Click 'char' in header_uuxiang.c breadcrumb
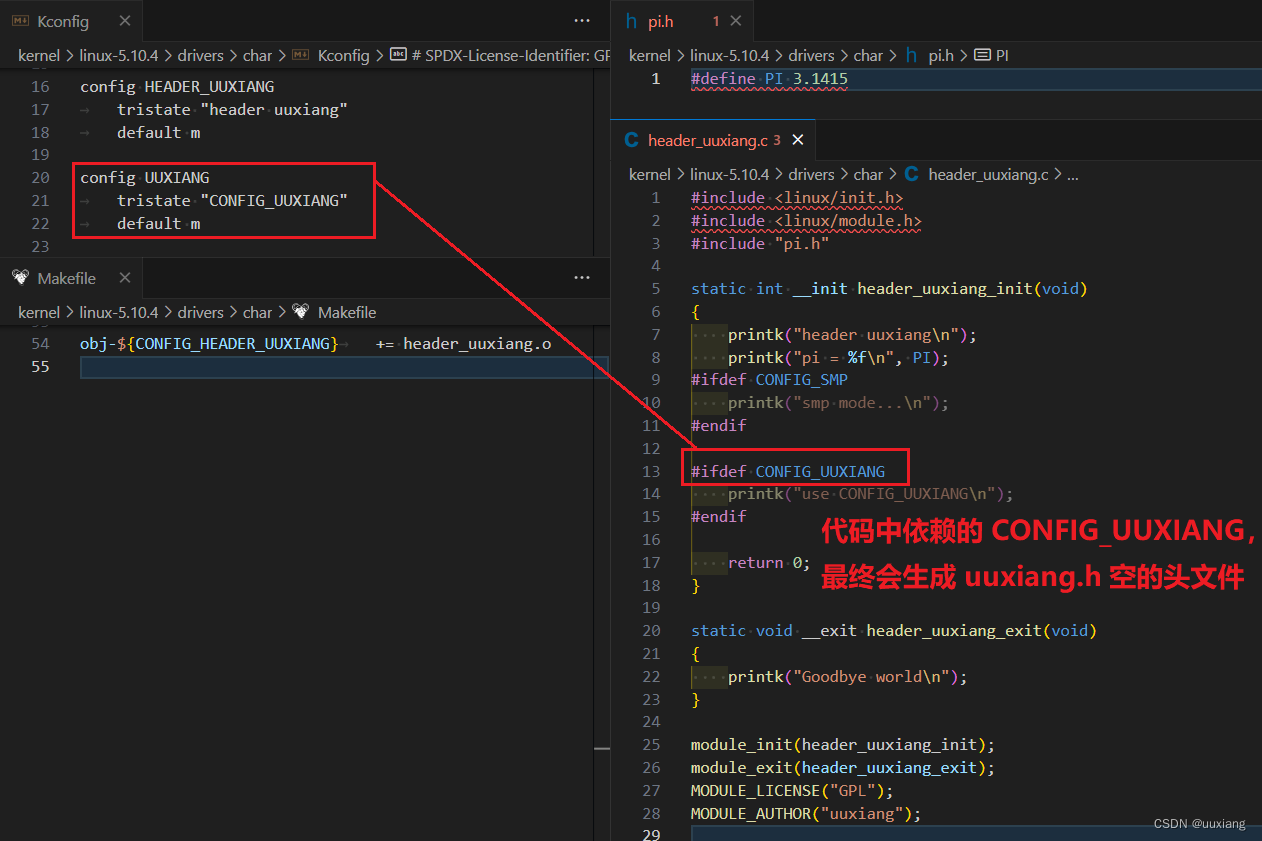The height and width of the screenshot is (841, 1262). 868,174
